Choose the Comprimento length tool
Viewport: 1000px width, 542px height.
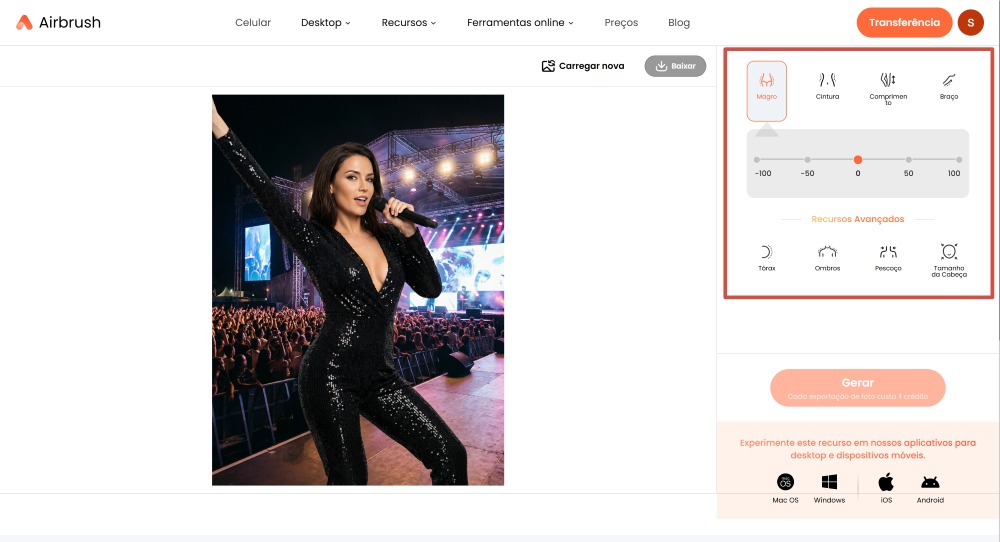(x=888, y=85)
